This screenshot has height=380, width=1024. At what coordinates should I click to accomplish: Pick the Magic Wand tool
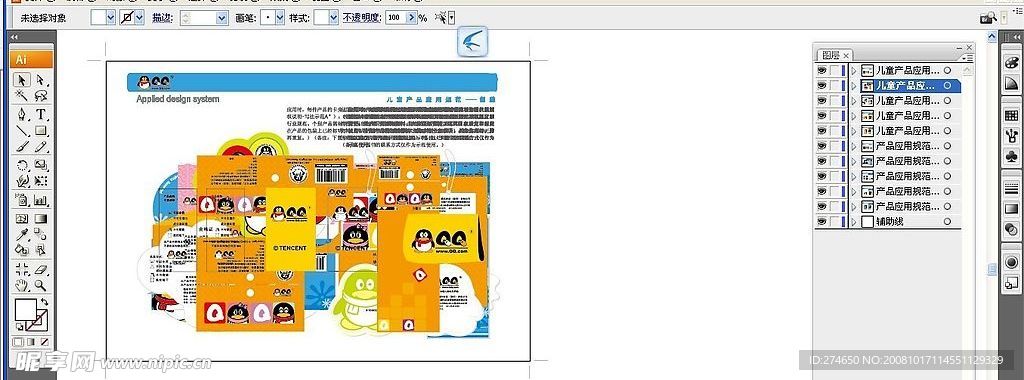pyautogui.click(x=22, y=96)
